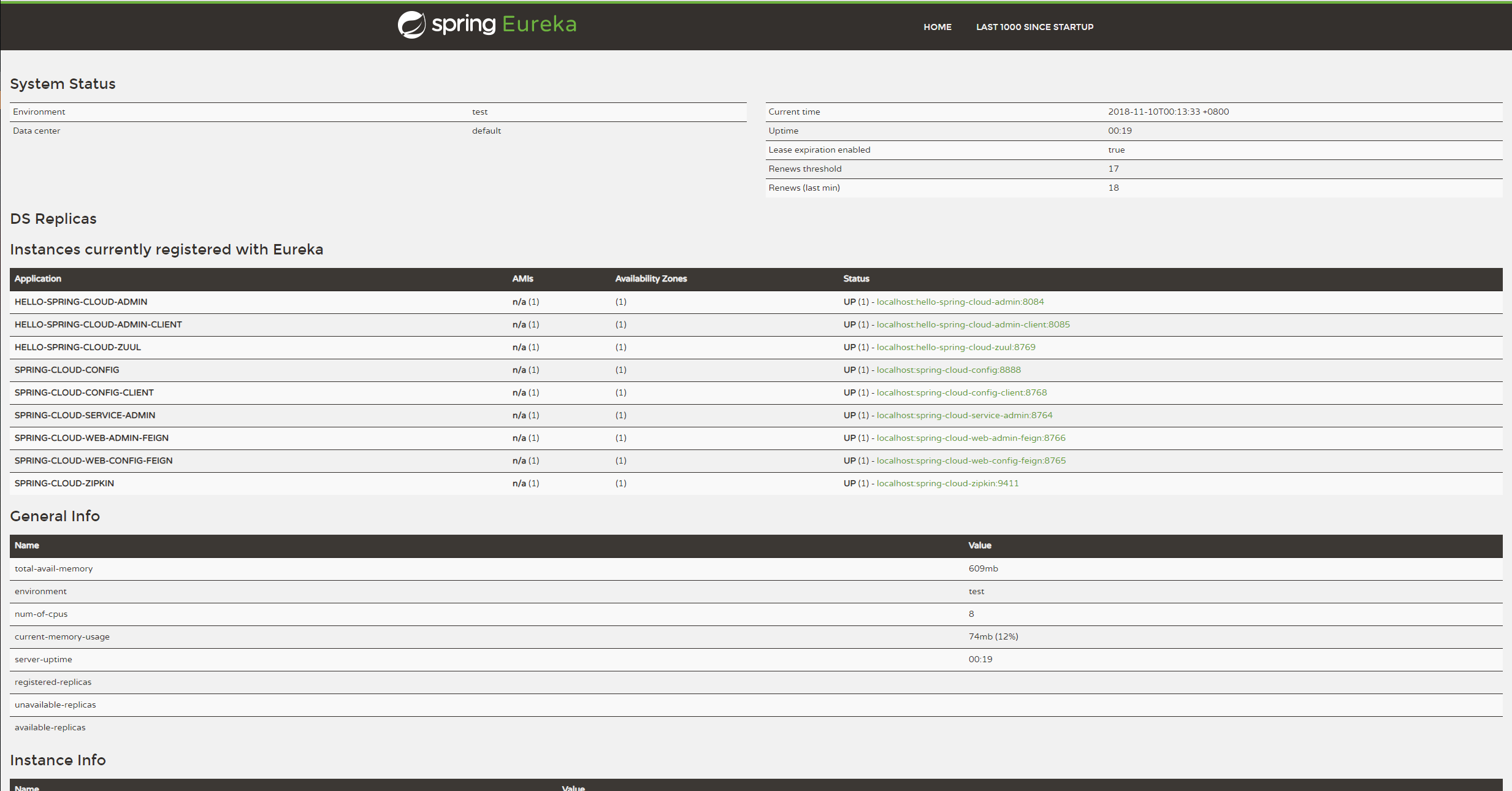Click the Application column header

pos(38,279)
